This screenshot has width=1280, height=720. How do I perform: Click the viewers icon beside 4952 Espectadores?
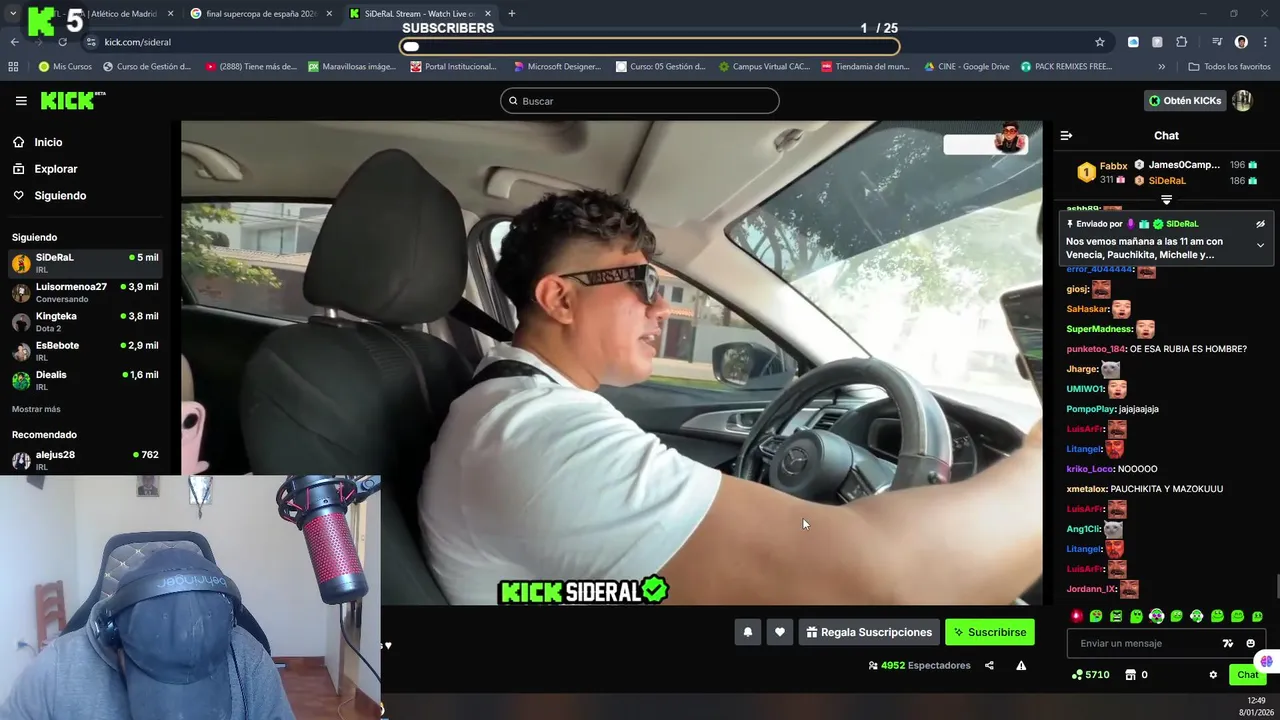point(873,665)
